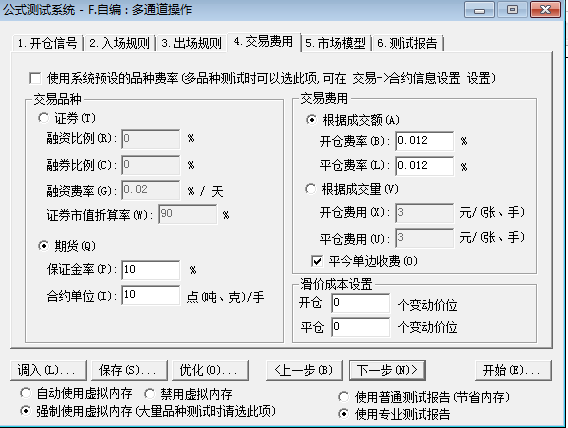Minimize the 公式测试系统 window
Screen dimensions: 568x428
pos(479,9)
